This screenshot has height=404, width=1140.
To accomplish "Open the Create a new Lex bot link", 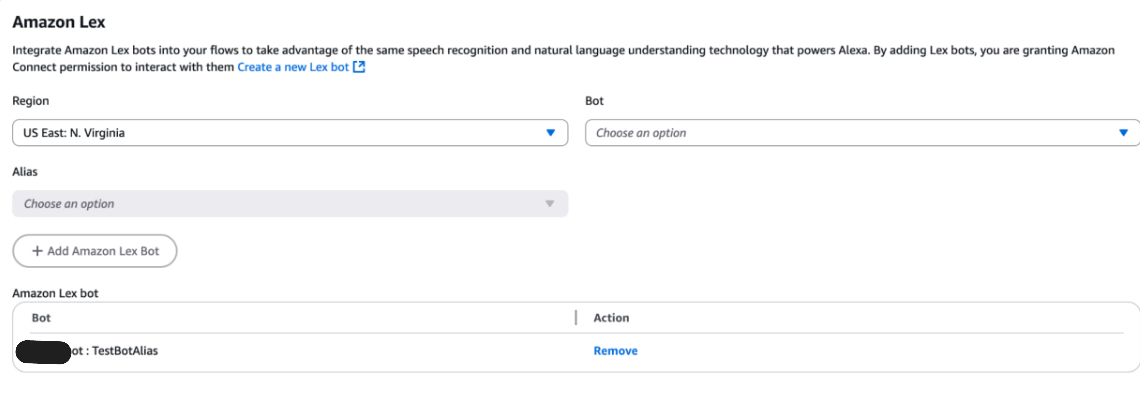I will pos(293,67).
